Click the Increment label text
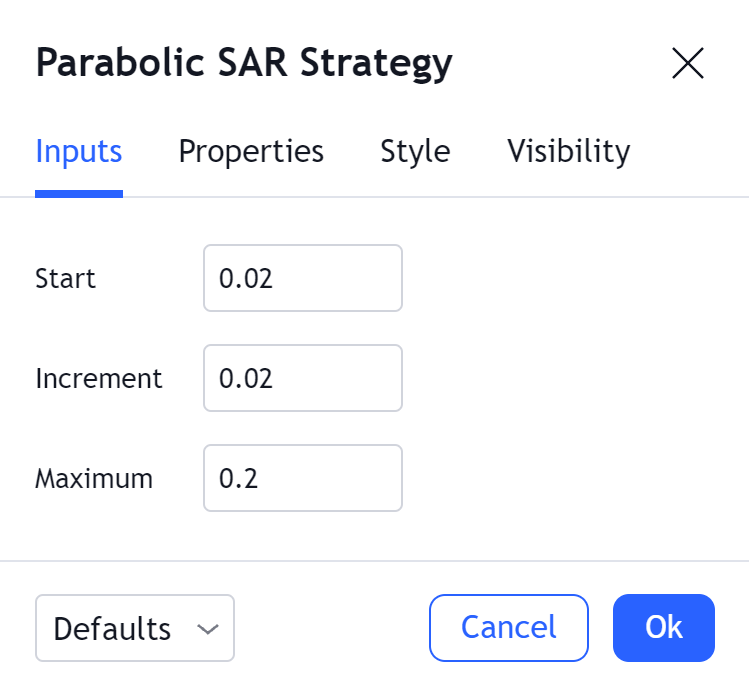749x689 pixels. [x=98, y=378]
